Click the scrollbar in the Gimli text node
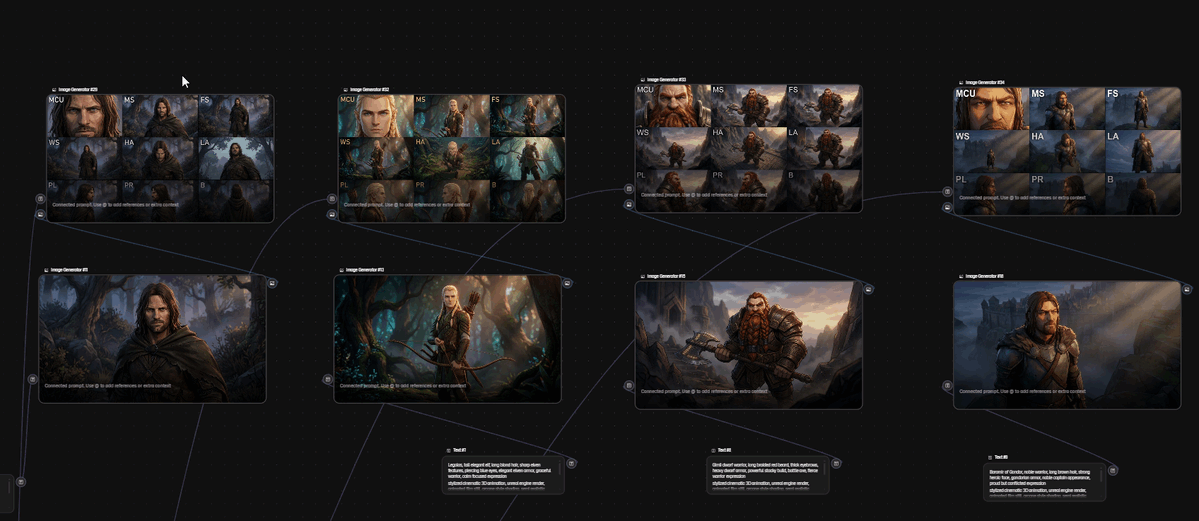 click(824, 468)
